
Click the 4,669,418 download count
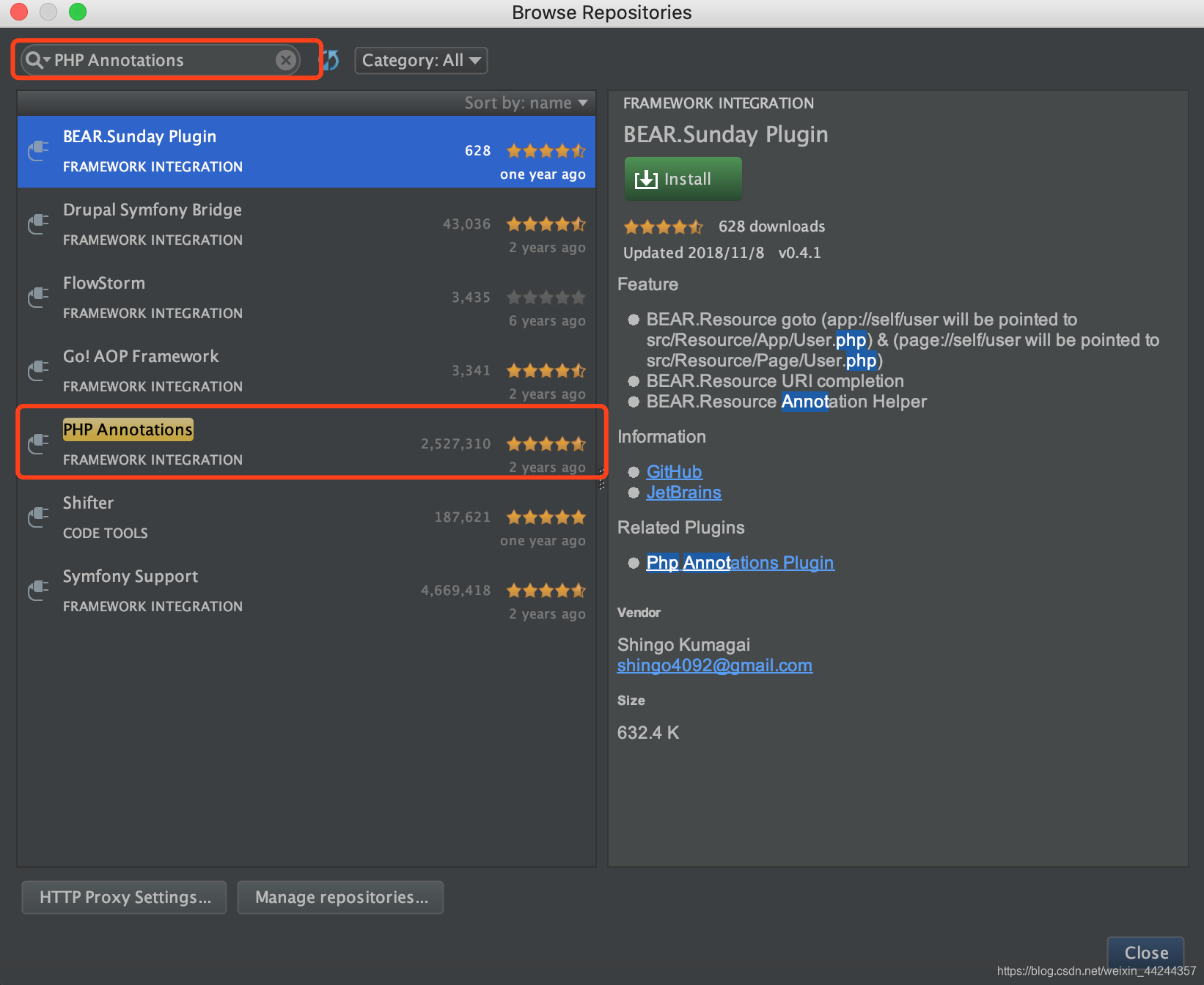(455, 591)
